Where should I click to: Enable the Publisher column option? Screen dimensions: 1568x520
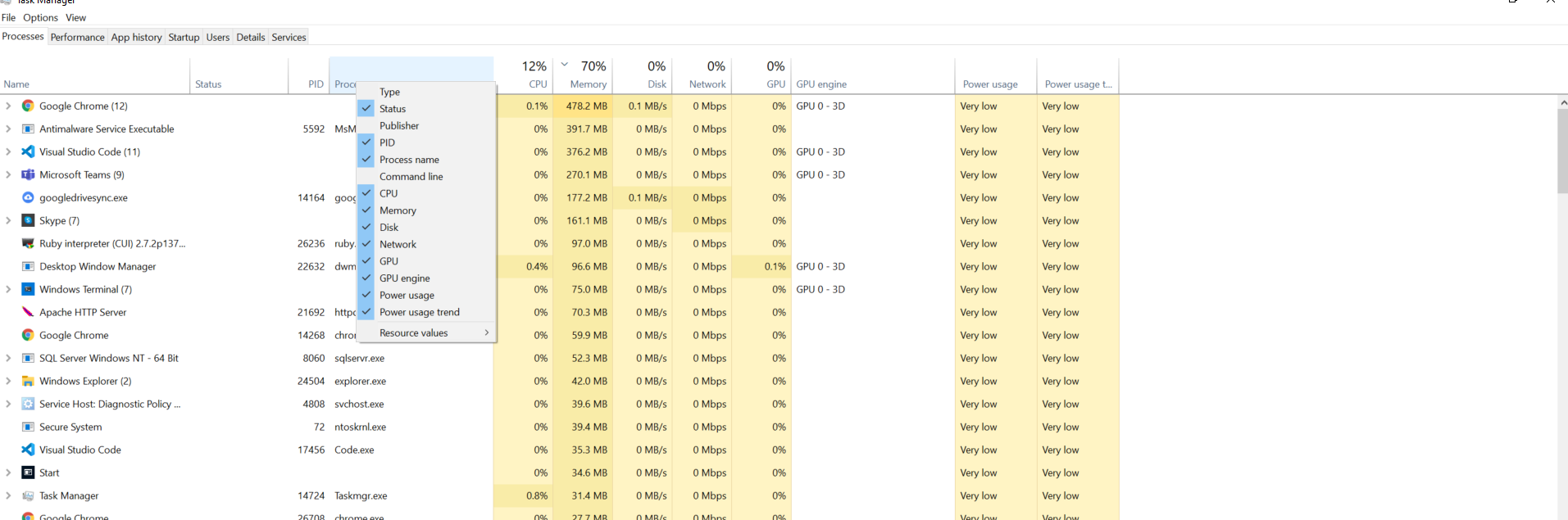(x=426, y=125)
